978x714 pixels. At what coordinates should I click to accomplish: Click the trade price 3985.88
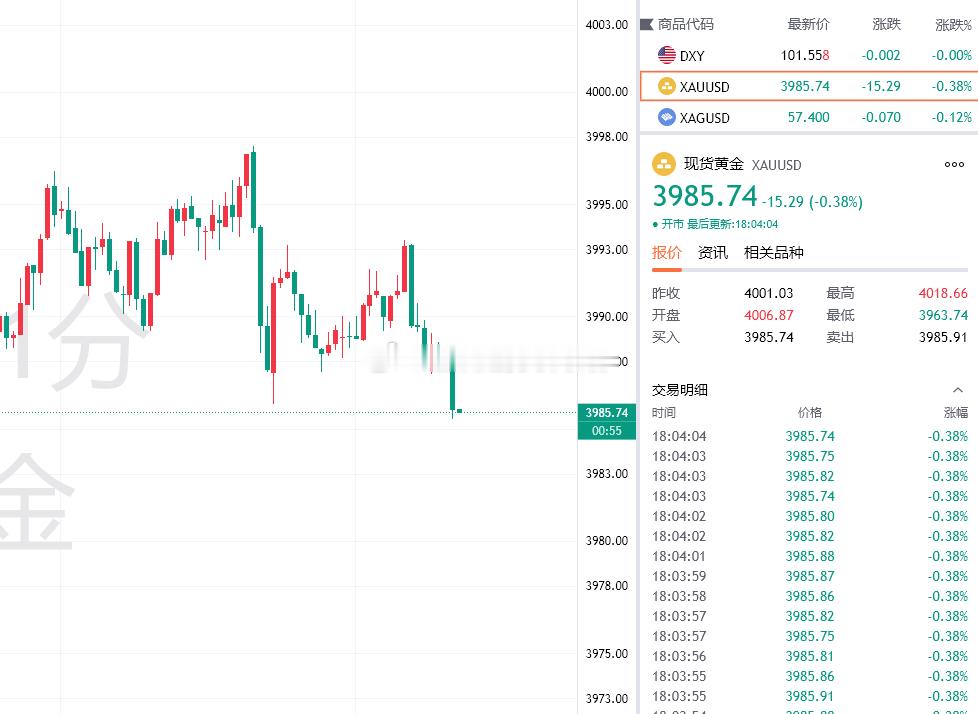(810, 556)
